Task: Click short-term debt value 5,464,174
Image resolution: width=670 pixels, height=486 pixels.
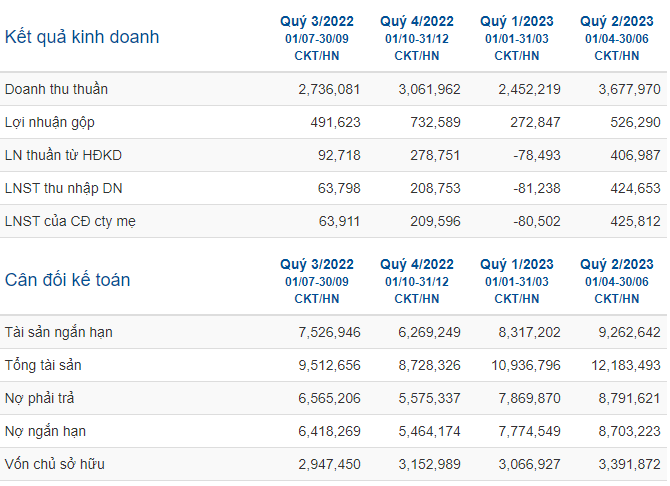Action: tap(429, 431)
